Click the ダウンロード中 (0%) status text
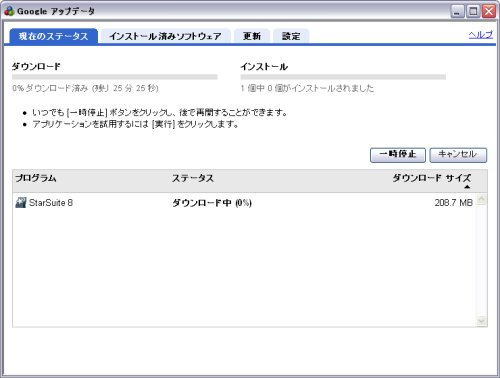 [212, 203]
